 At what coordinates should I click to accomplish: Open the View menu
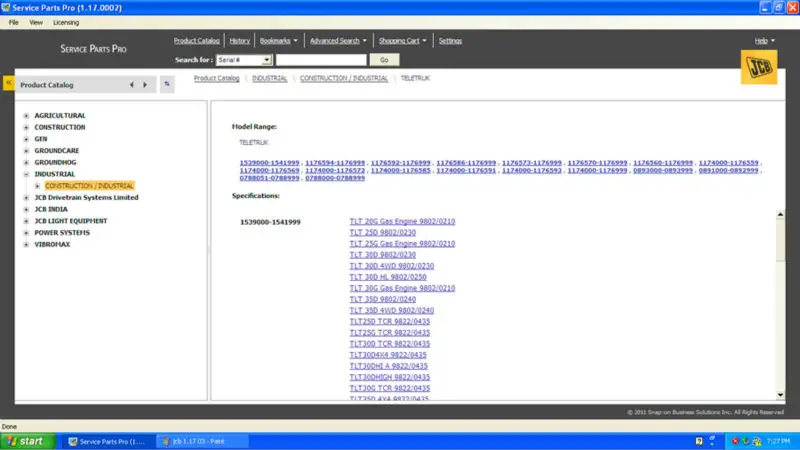pyautogui.click(x=36, y=22)
